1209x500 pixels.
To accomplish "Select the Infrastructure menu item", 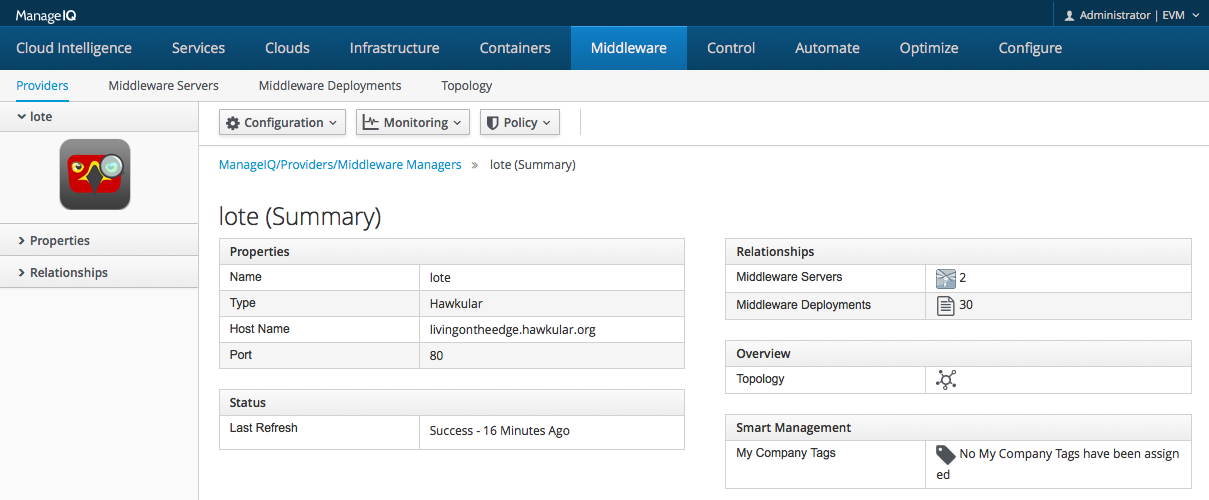I will pos(395,48).
